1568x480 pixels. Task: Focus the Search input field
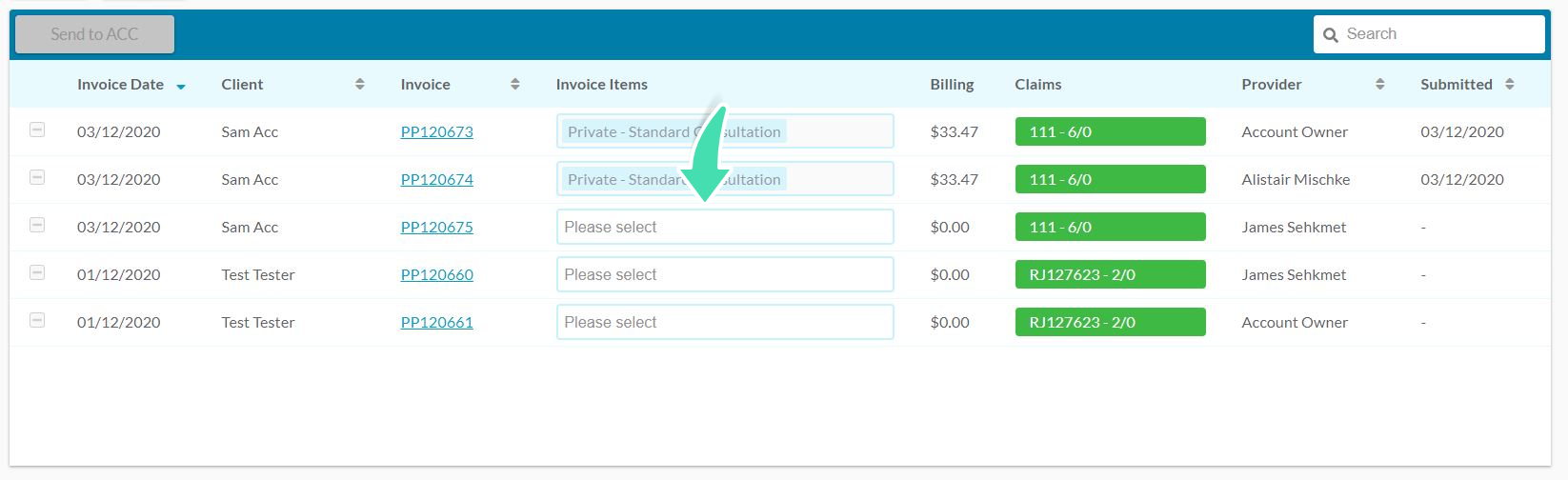tap(1429, 34)
